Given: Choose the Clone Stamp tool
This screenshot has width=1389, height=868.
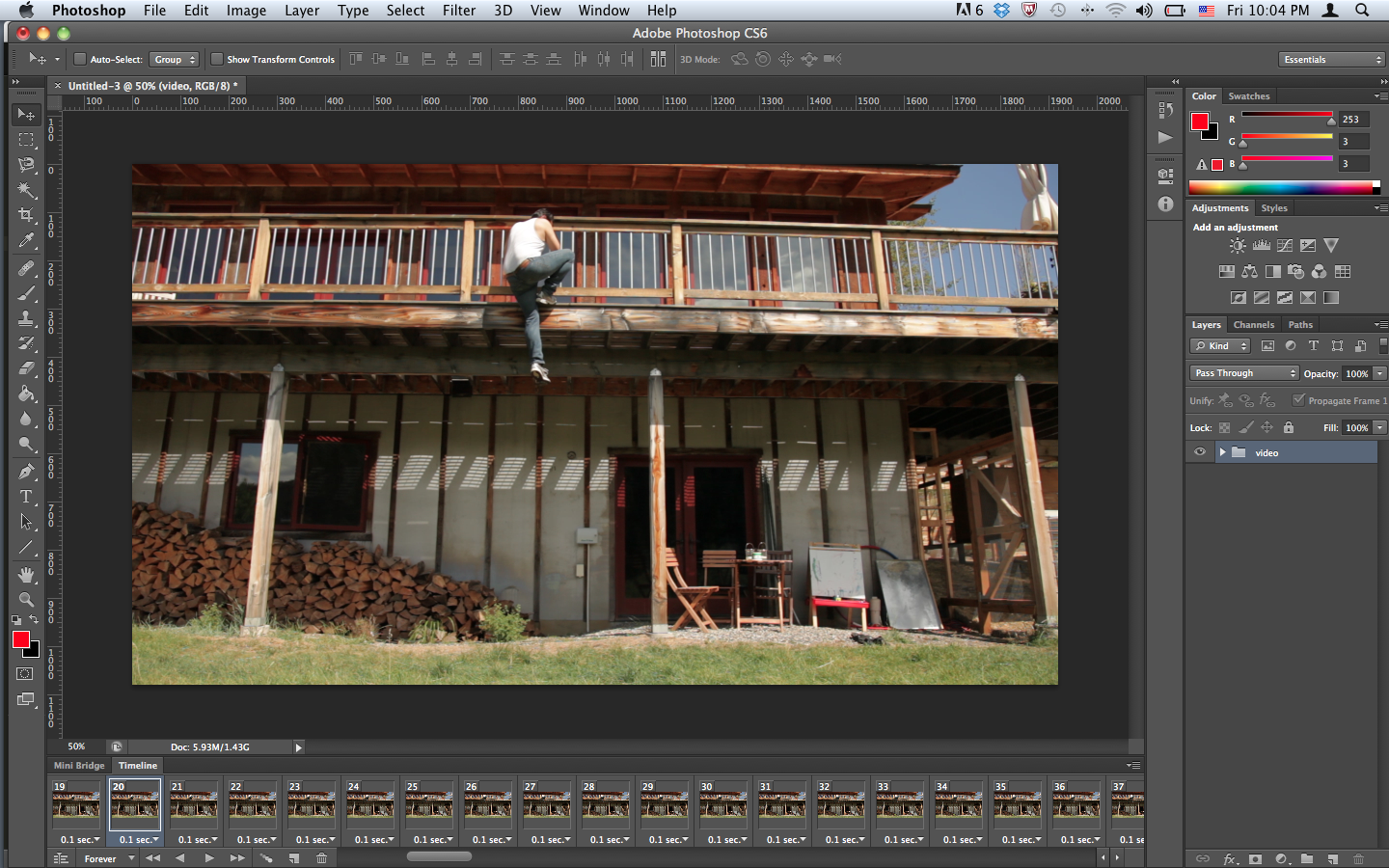Looking at the screenshot, I should pyautogui.click(x=26, y=318).
